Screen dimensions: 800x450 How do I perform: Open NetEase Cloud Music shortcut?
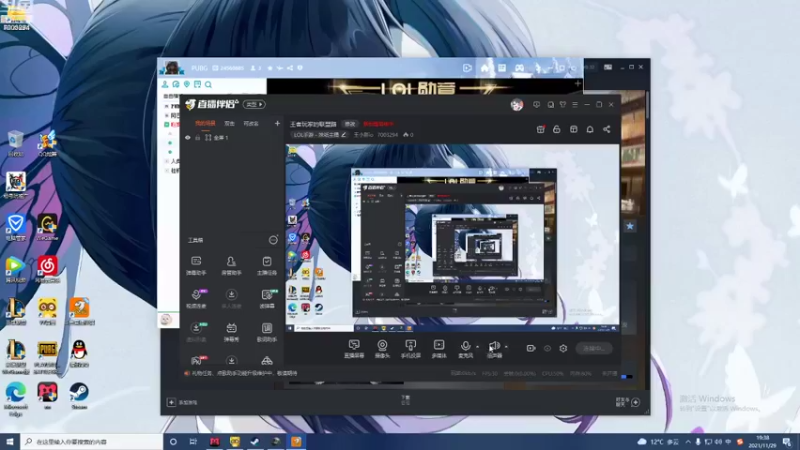[47, 269]
